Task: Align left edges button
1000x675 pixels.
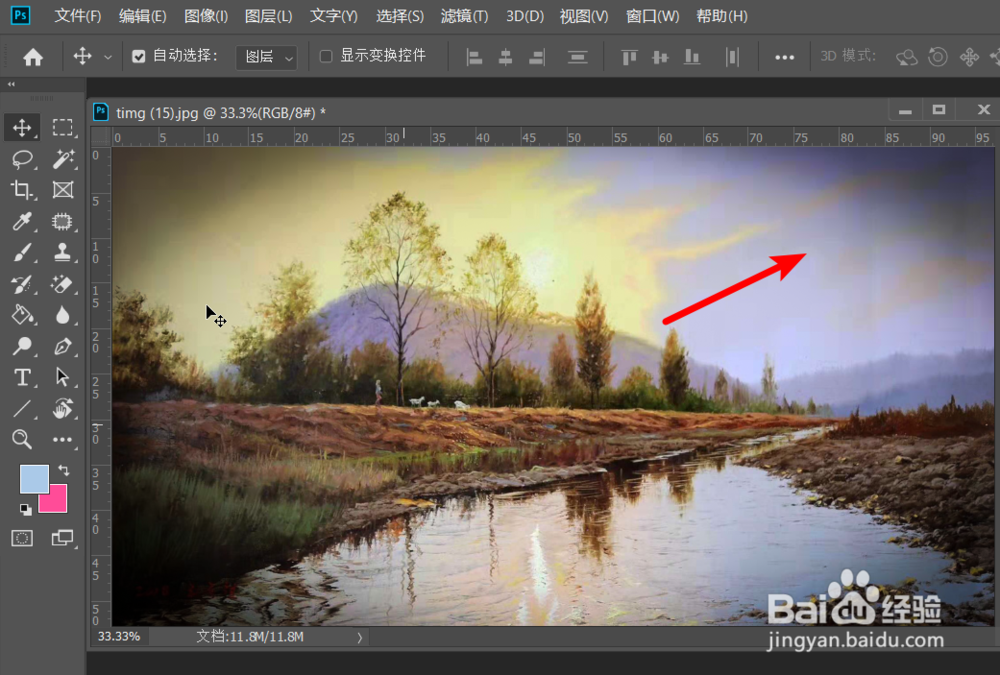Action: 474,57
